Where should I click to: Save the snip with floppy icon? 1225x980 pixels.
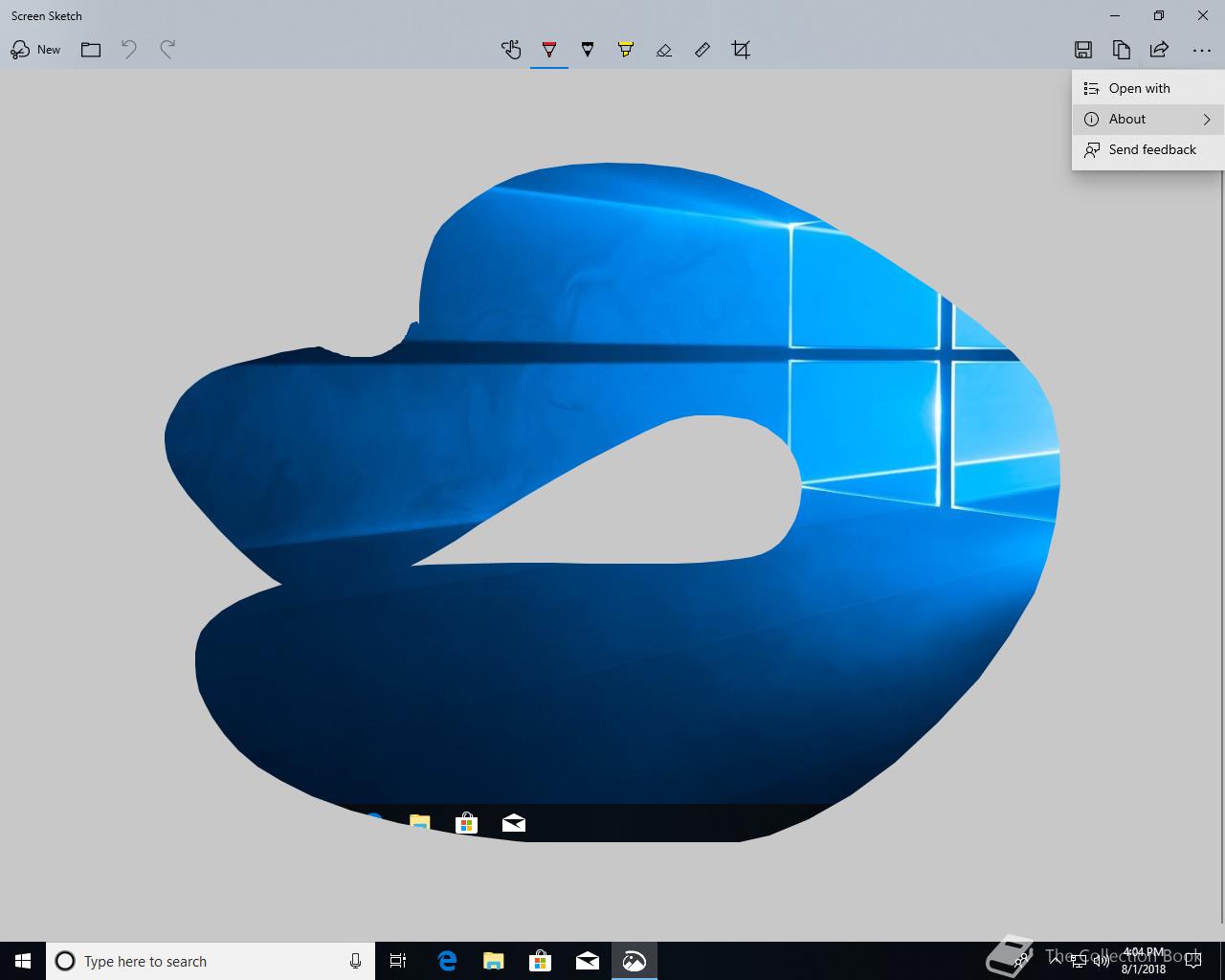coord(1083,50)
